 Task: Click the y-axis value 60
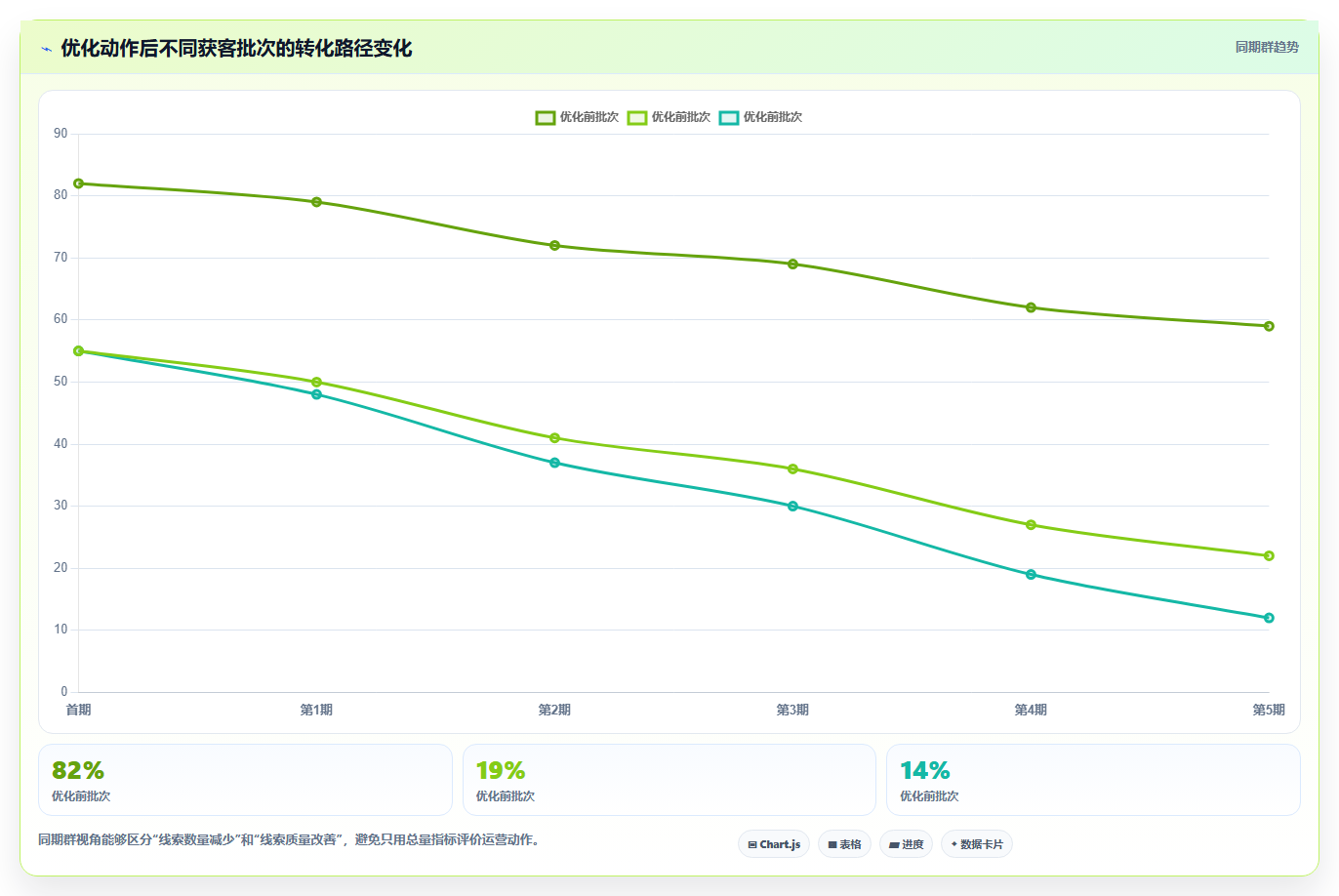[x=61, y=319]
